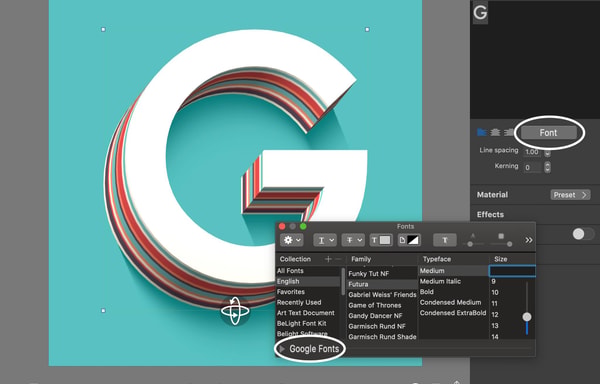600x384 pixels.
Task: Click the Collection list scrollbar
Action: coord(343,281)
